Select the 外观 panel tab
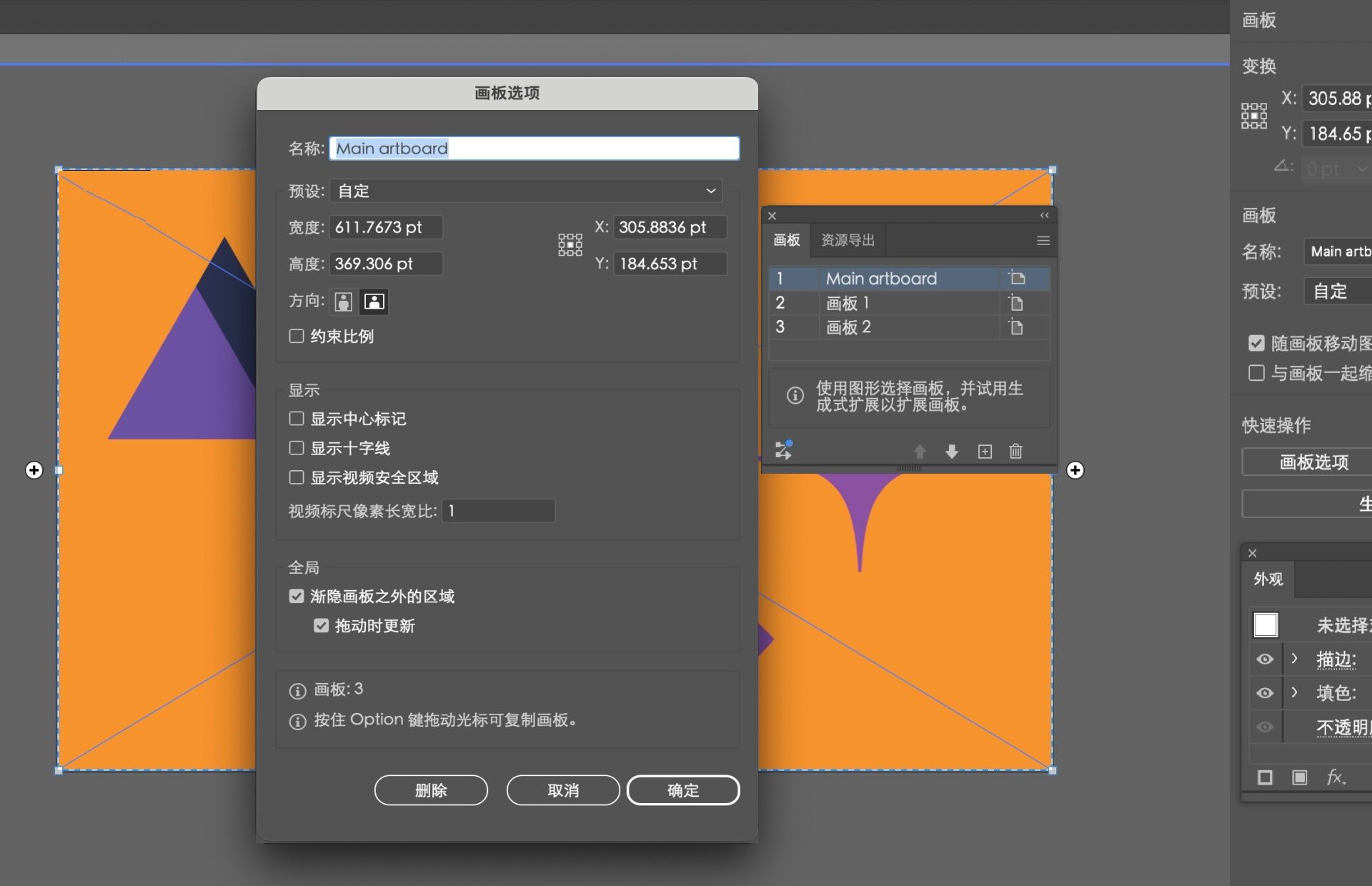 pyautogui.click(x=1268, y=579)
